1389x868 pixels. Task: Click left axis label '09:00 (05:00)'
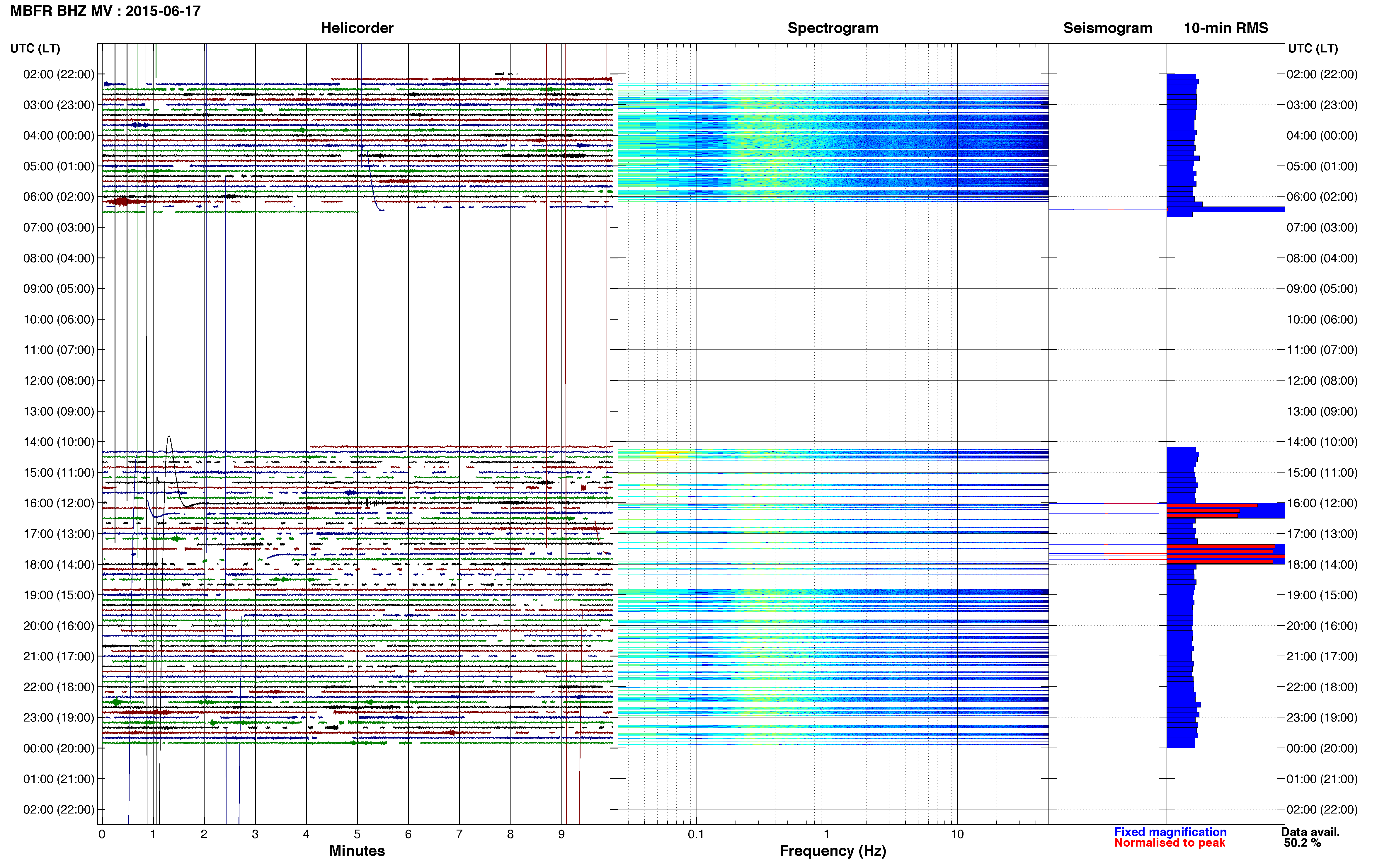pos(59,289)
